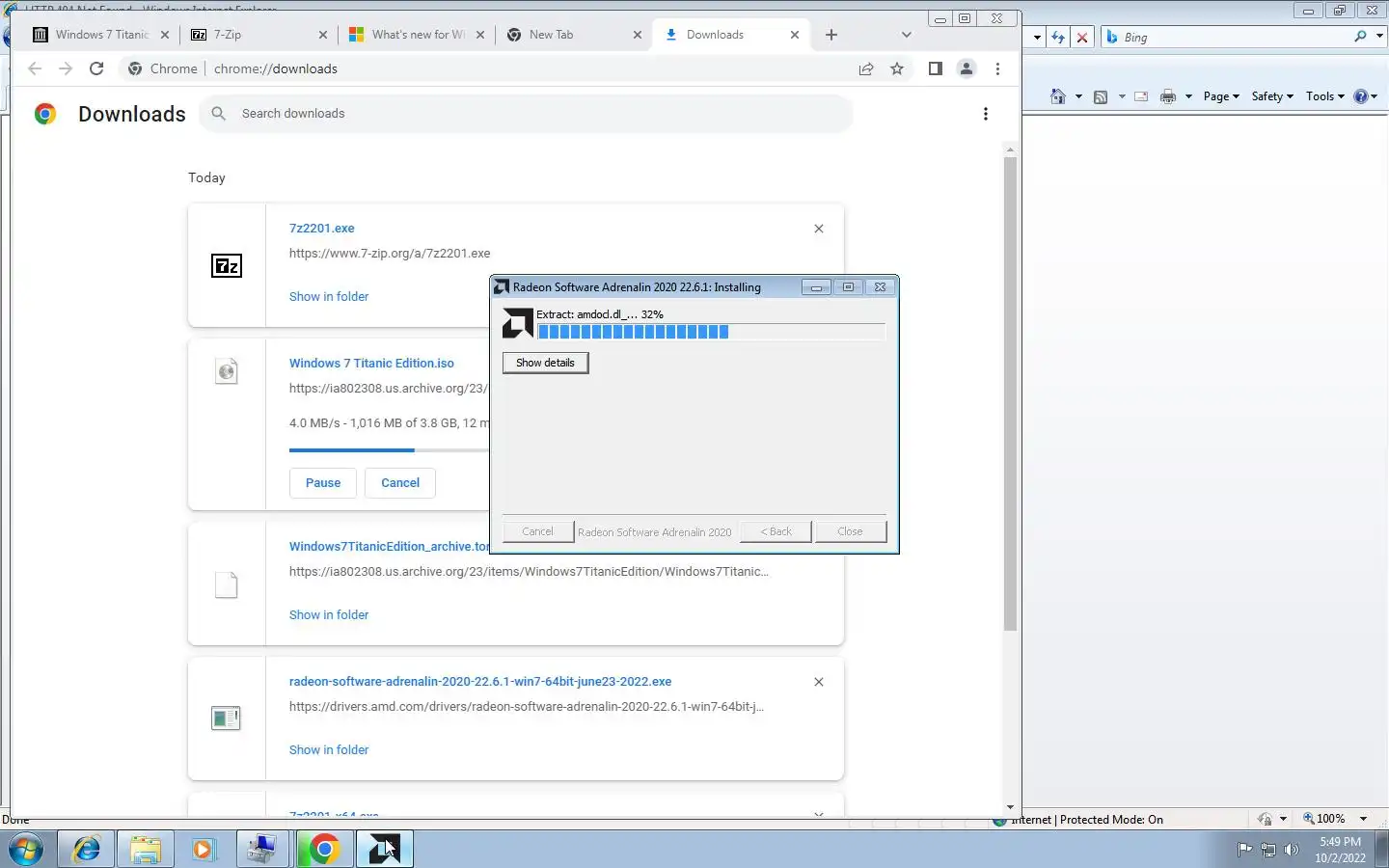Click the Search downloads field
Viewport: 1389px width, 868px height.
coord(527,114)
